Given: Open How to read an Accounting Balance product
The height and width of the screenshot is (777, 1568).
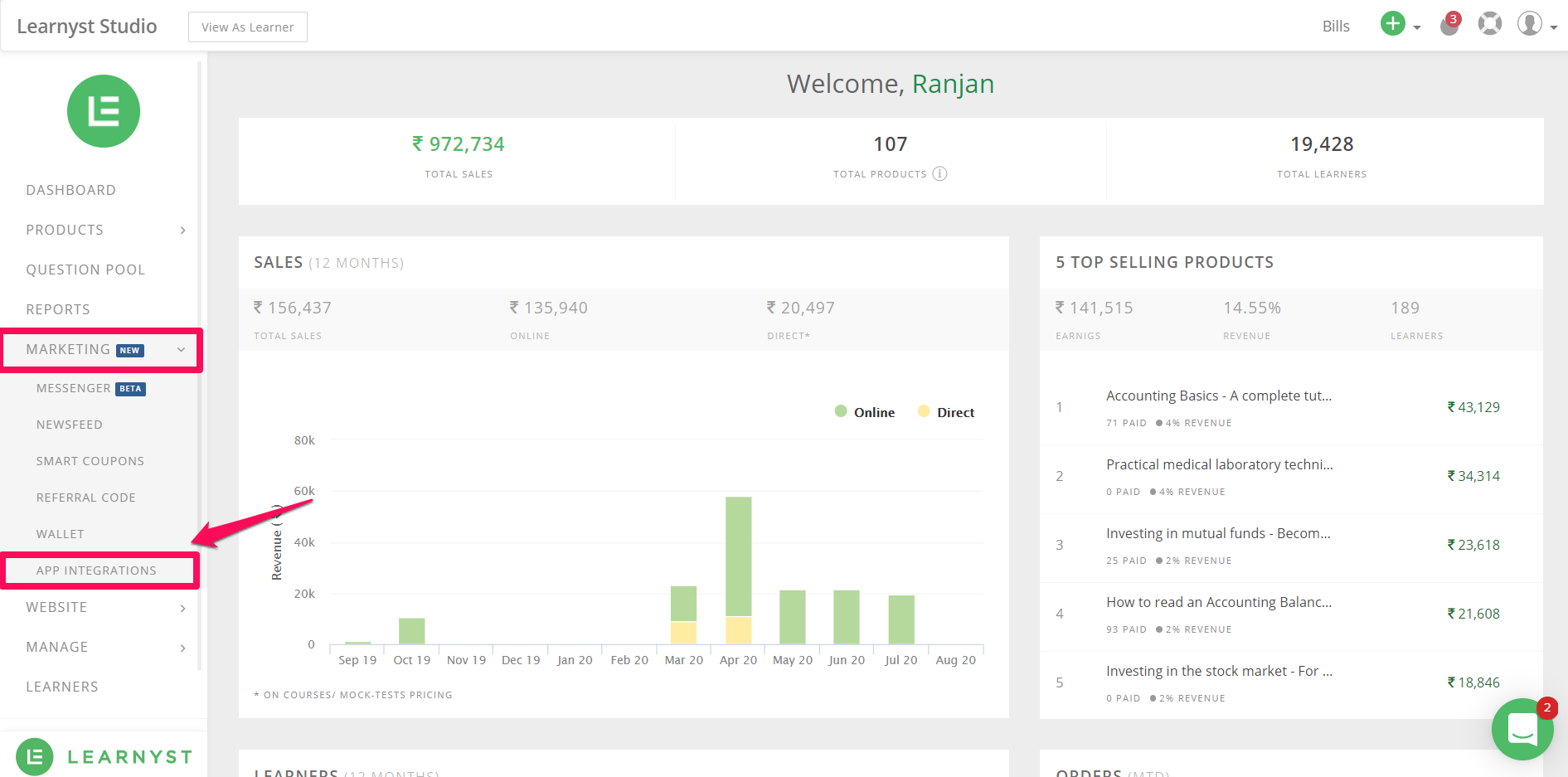Looking at the screenshot, I should click(1219, 602).
